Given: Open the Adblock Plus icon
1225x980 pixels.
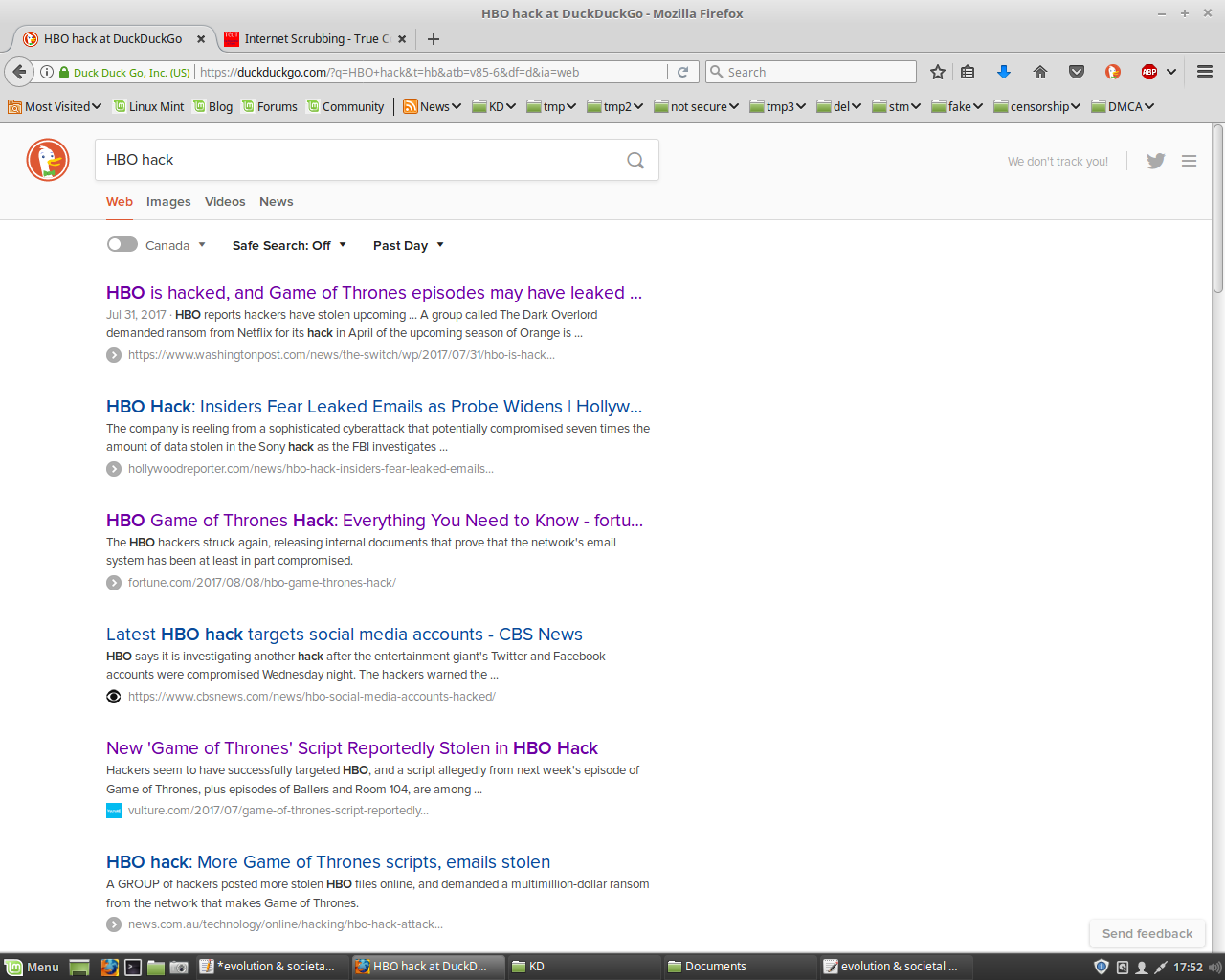Looking at the screenshot, I should pos(1149,72).
